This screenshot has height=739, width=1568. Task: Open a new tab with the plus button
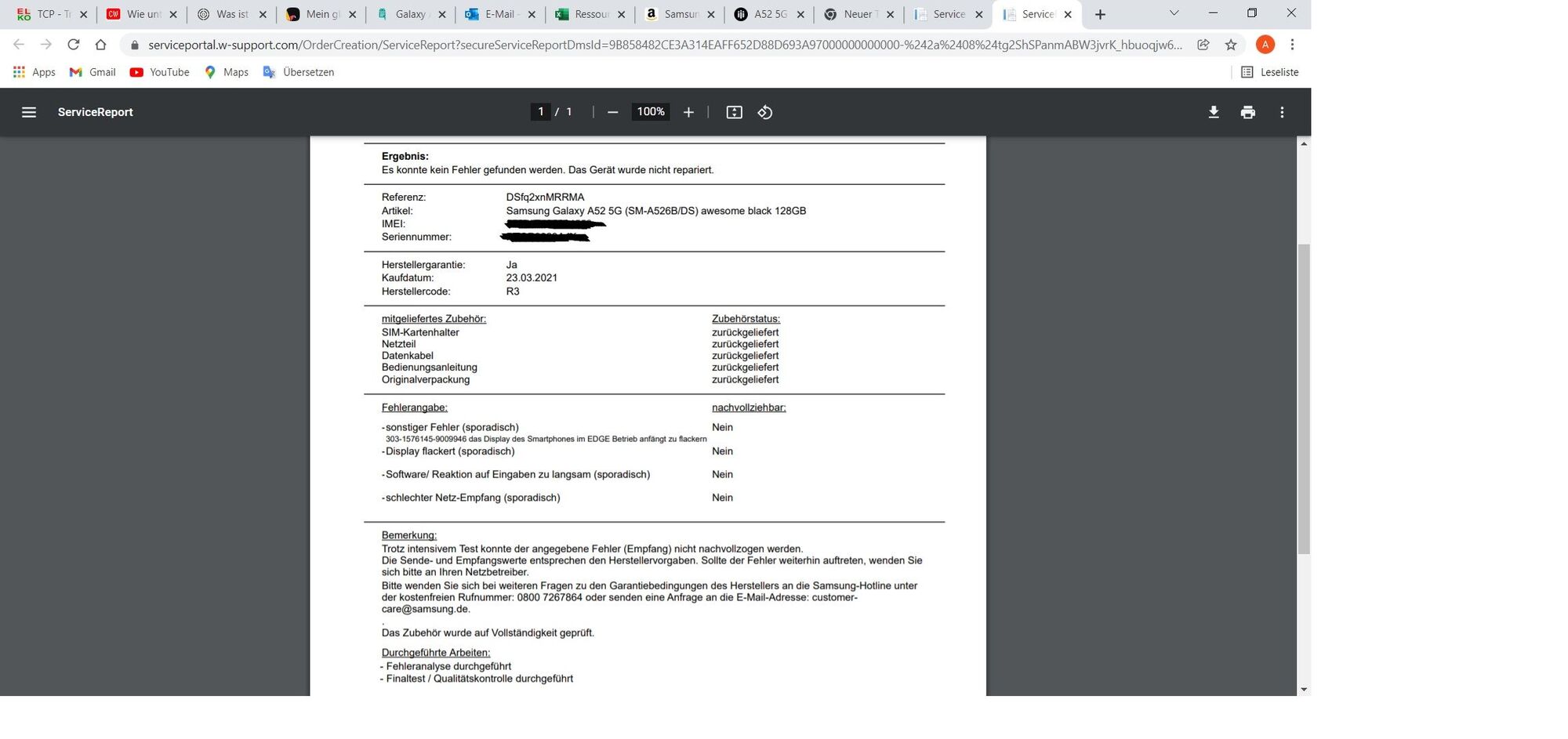pyautogui.click(x=1100, y=14)
